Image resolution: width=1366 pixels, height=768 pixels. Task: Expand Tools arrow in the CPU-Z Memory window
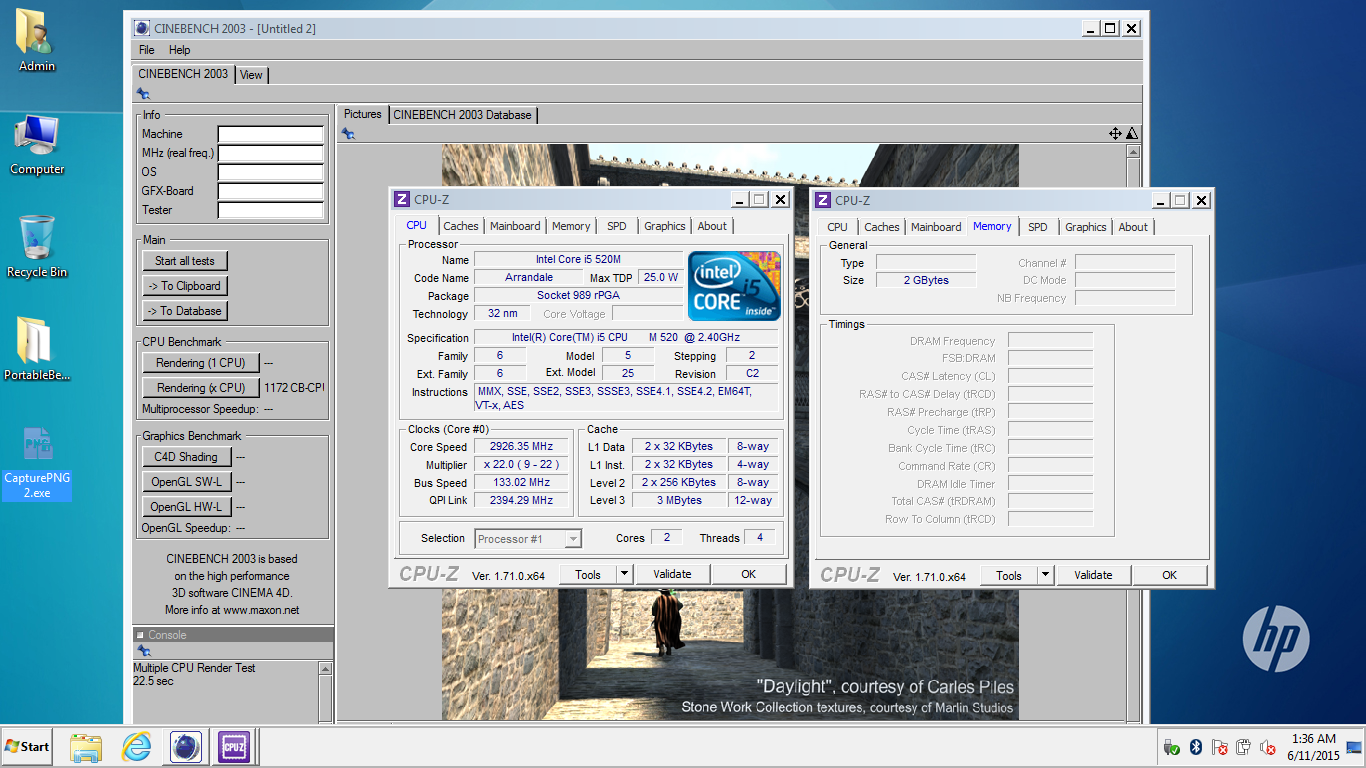(x=1046, y=575)
